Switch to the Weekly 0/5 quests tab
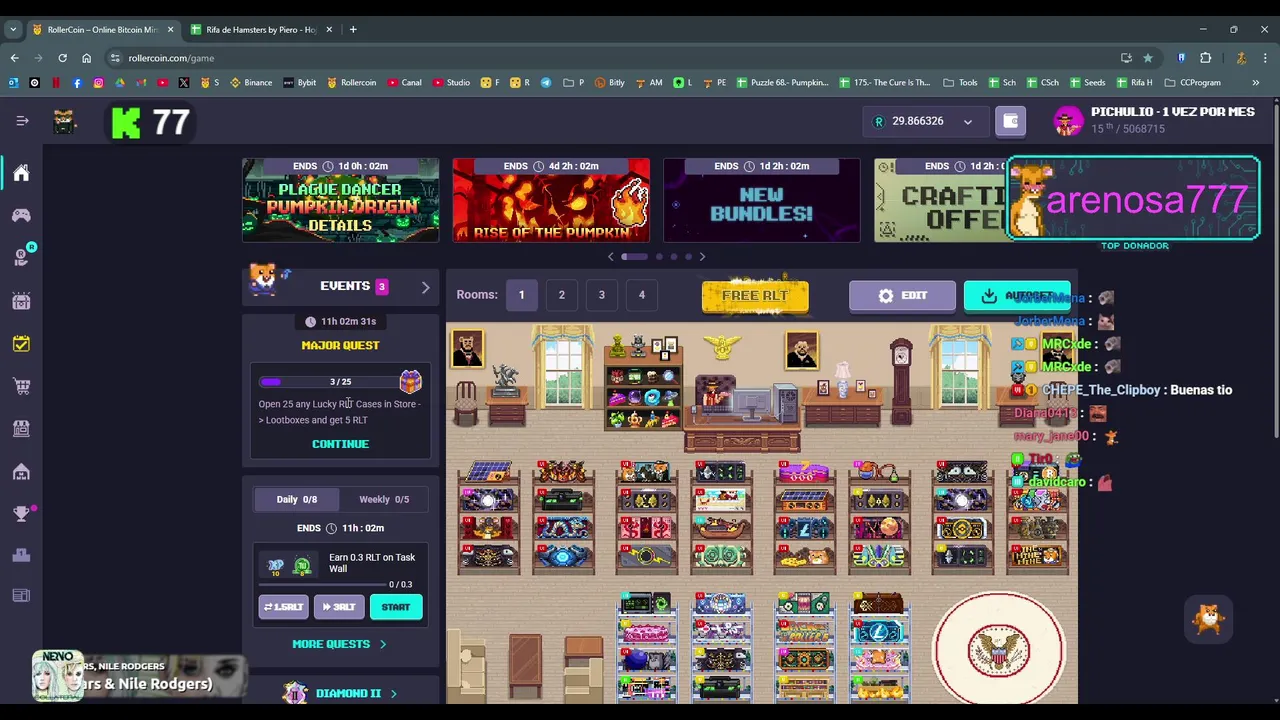This screenshot has width=1280, height=720. 384,499
